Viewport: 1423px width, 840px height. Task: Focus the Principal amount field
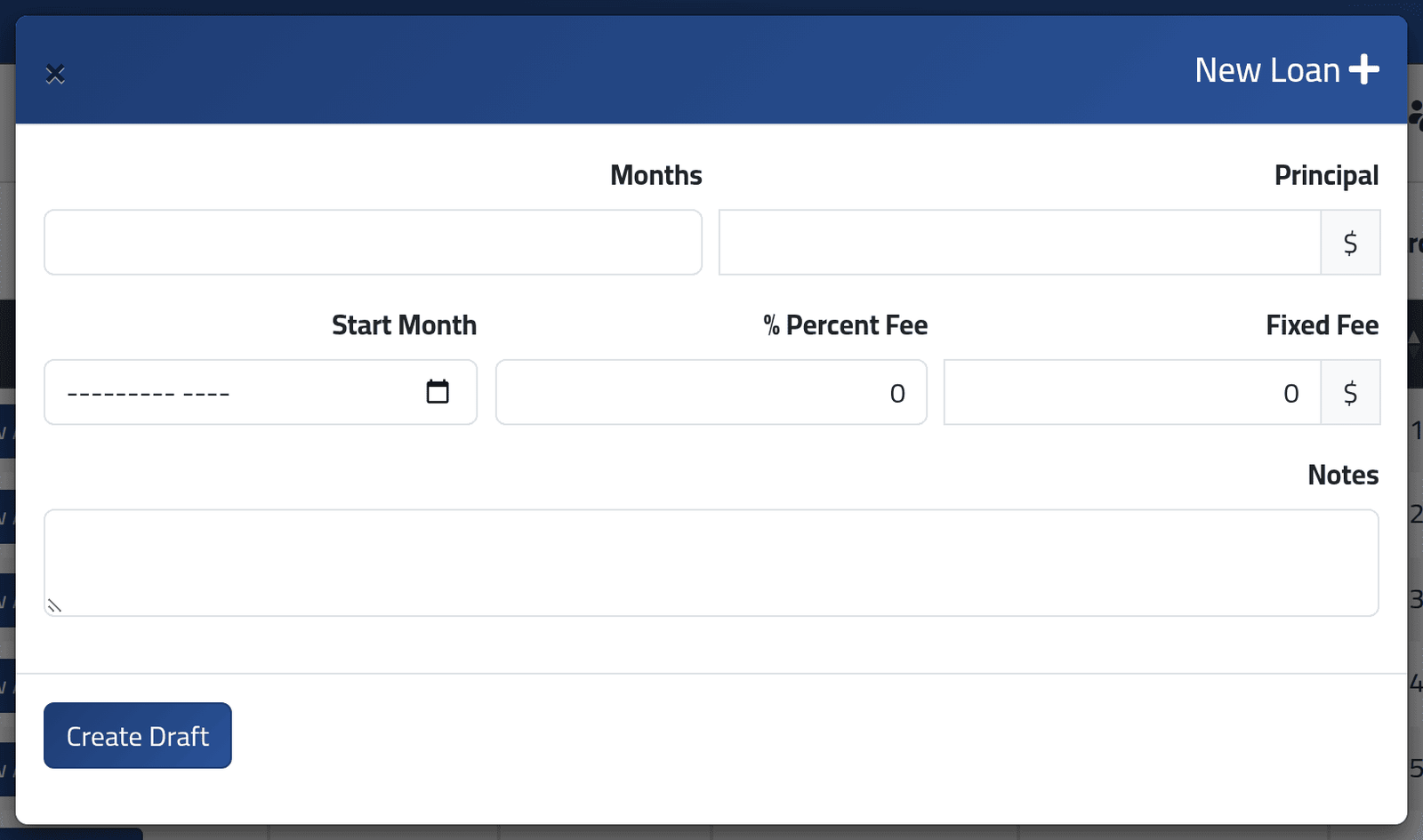1019,242
